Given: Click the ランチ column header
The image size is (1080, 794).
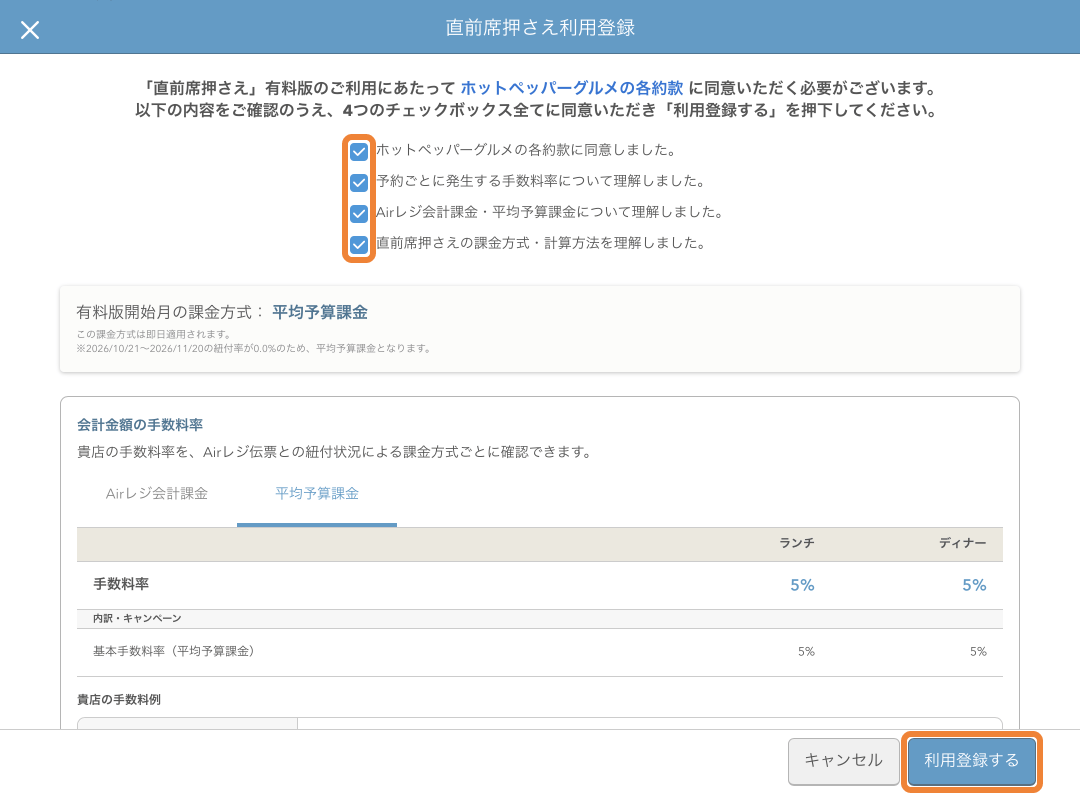Looking at the screenshot, I should pyautogui.click(x=797, y=543).
